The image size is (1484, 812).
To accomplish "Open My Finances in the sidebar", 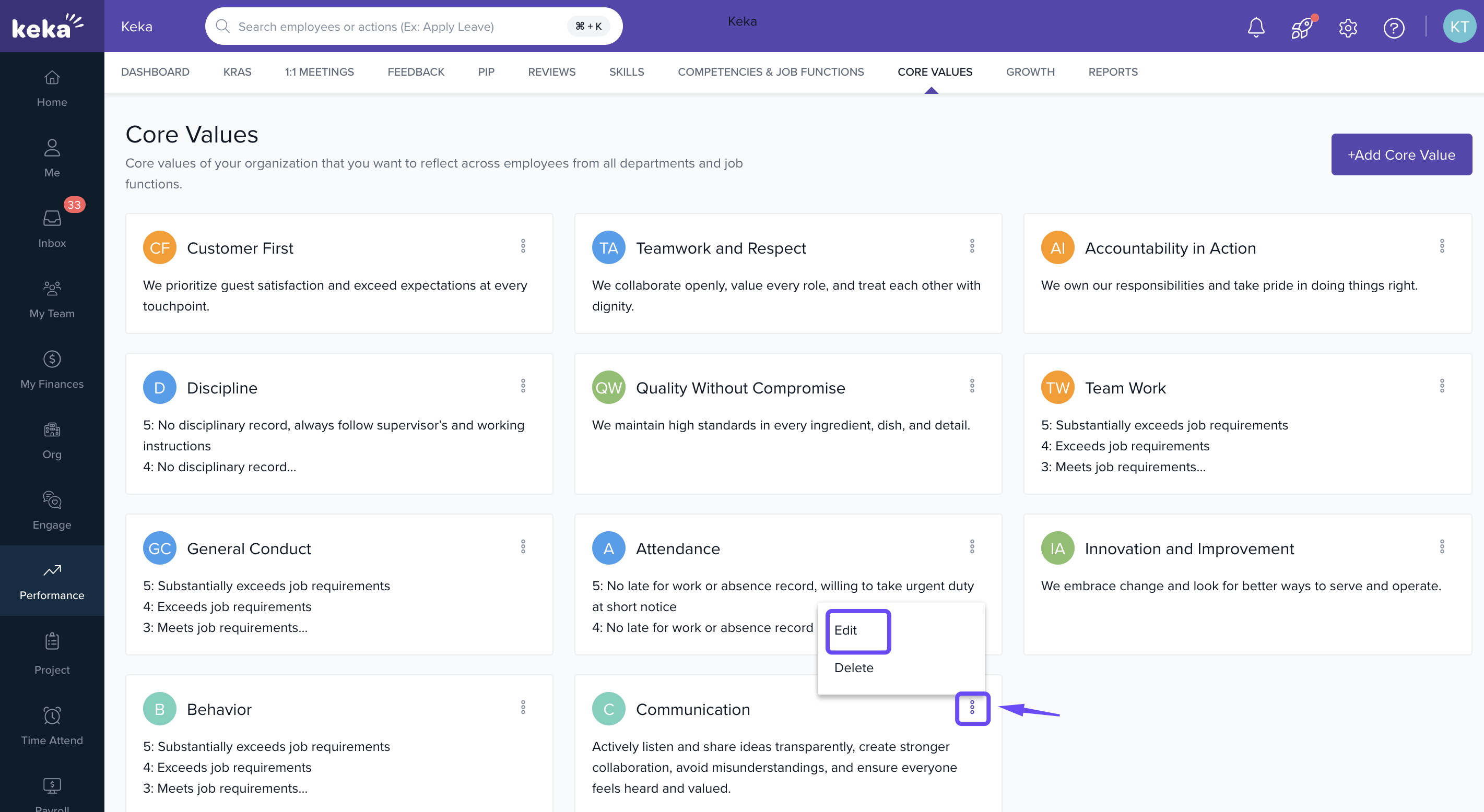I will pos(52,369).
